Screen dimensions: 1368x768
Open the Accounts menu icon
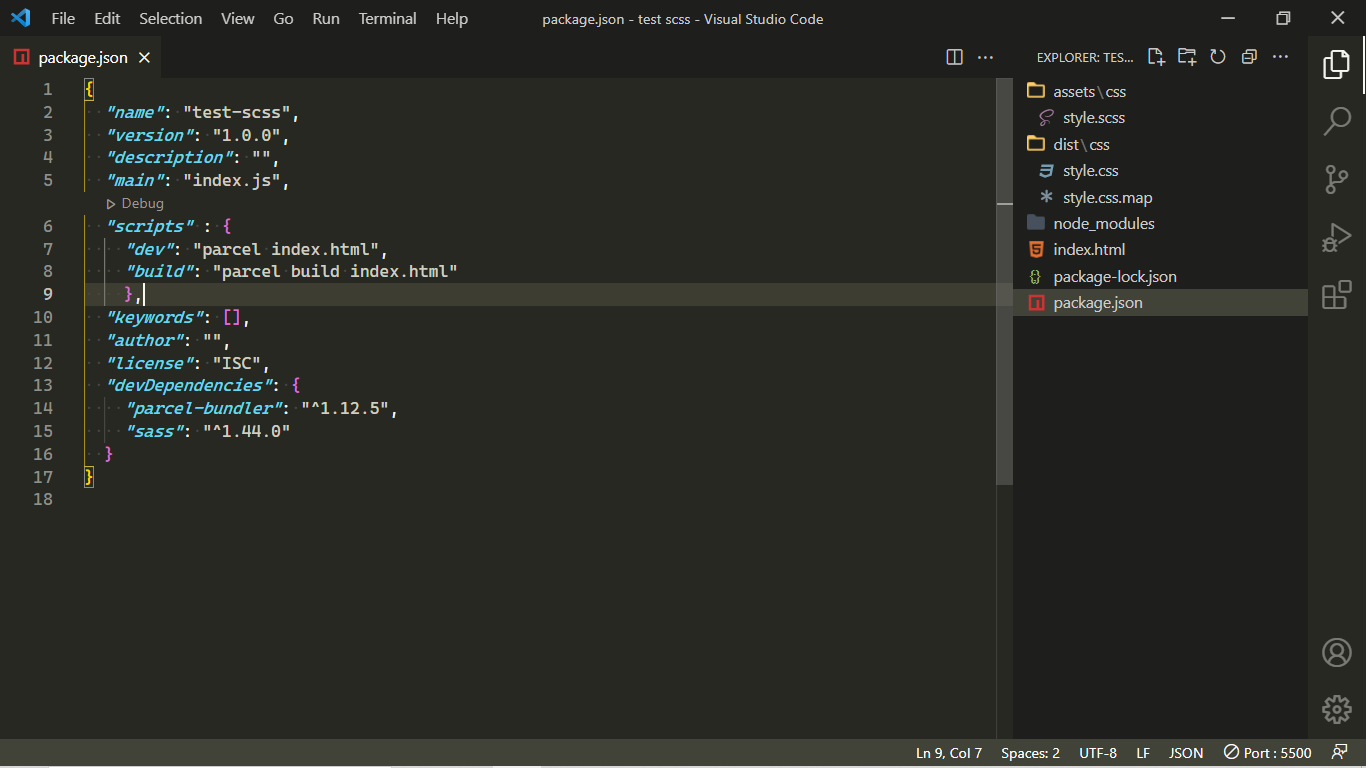pos(1337,652)
